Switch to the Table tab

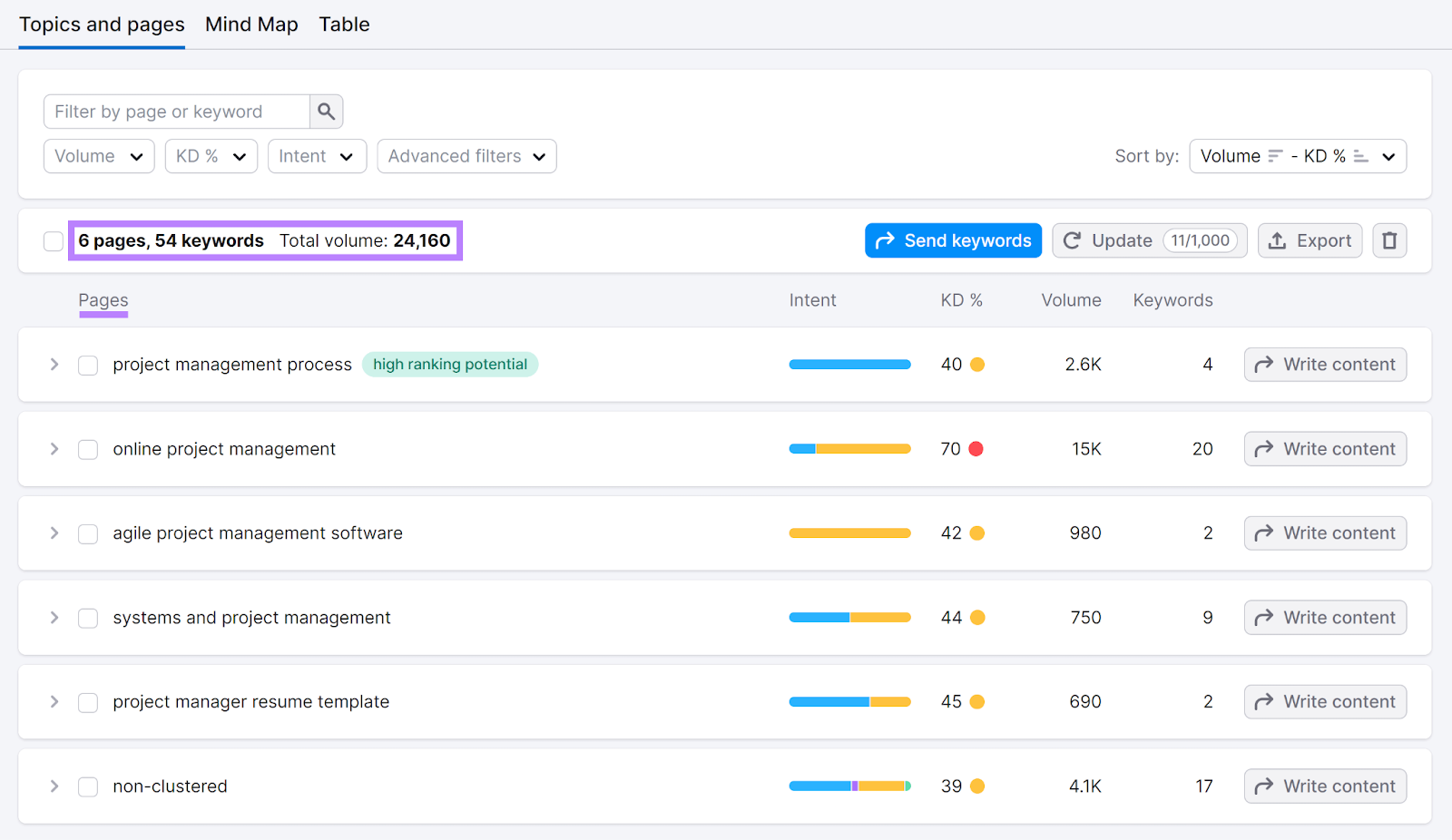click(343, 24)
